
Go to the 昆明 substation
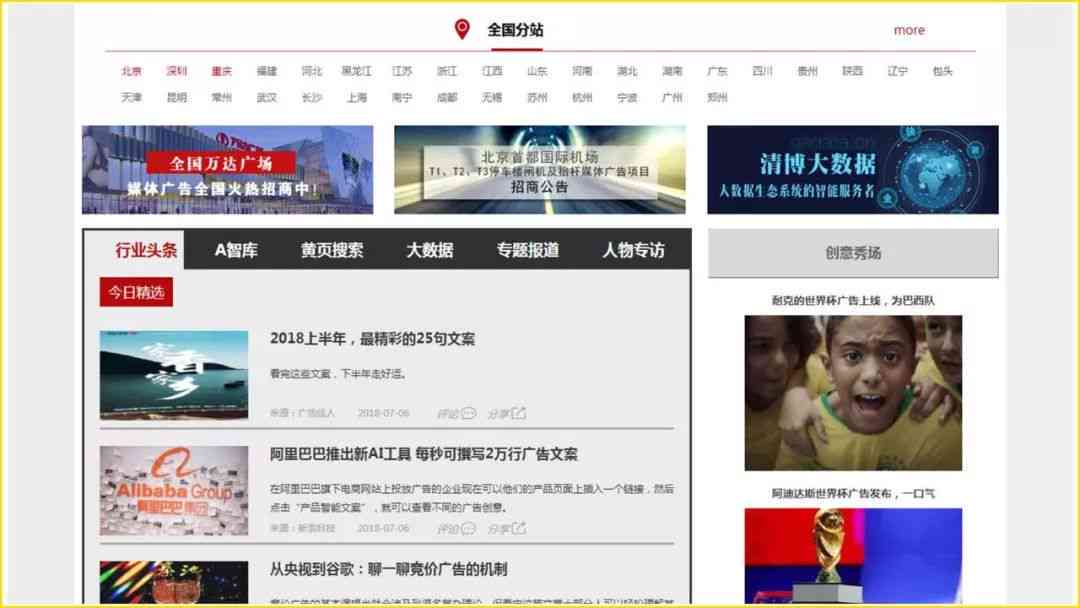(176, 98)
